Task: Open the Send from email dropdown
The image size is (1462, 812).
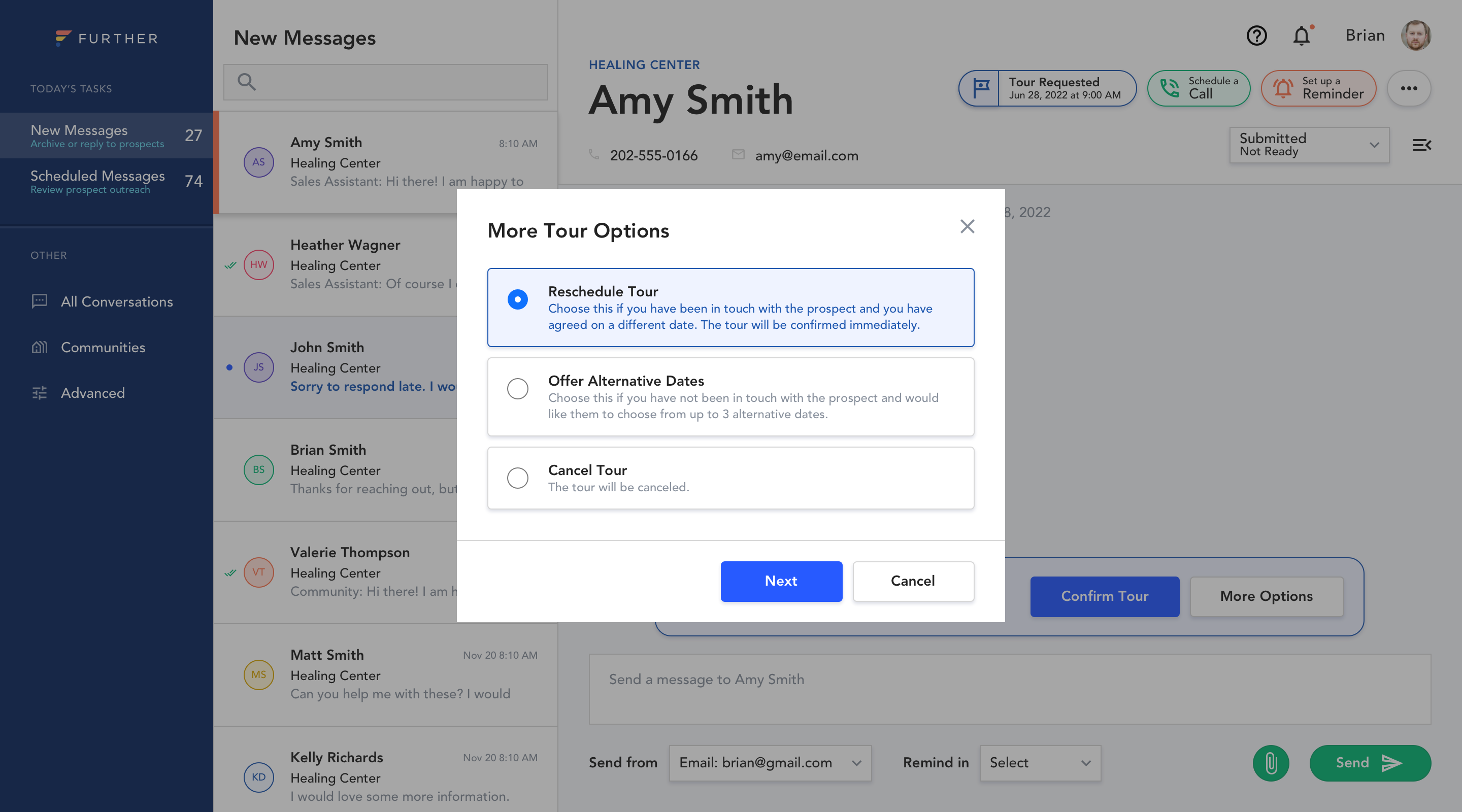Action: click(x=770, y=763)
